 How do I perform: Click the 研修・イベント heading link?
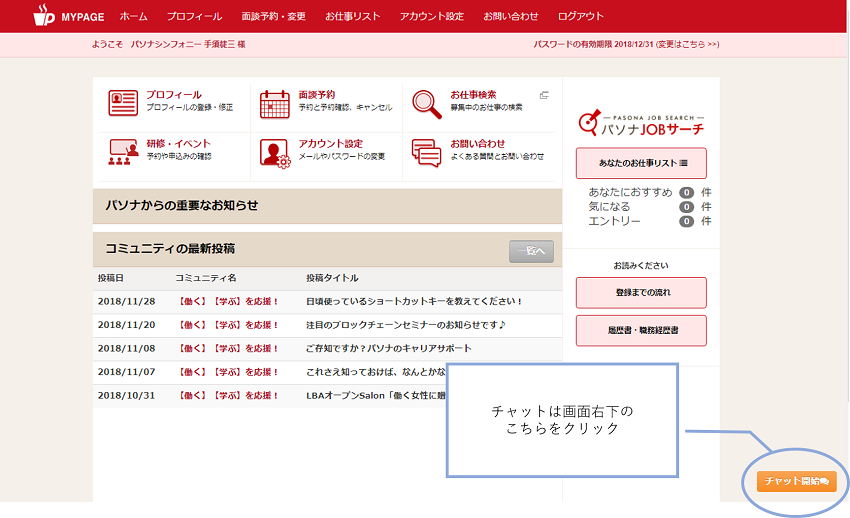point(178,144)
